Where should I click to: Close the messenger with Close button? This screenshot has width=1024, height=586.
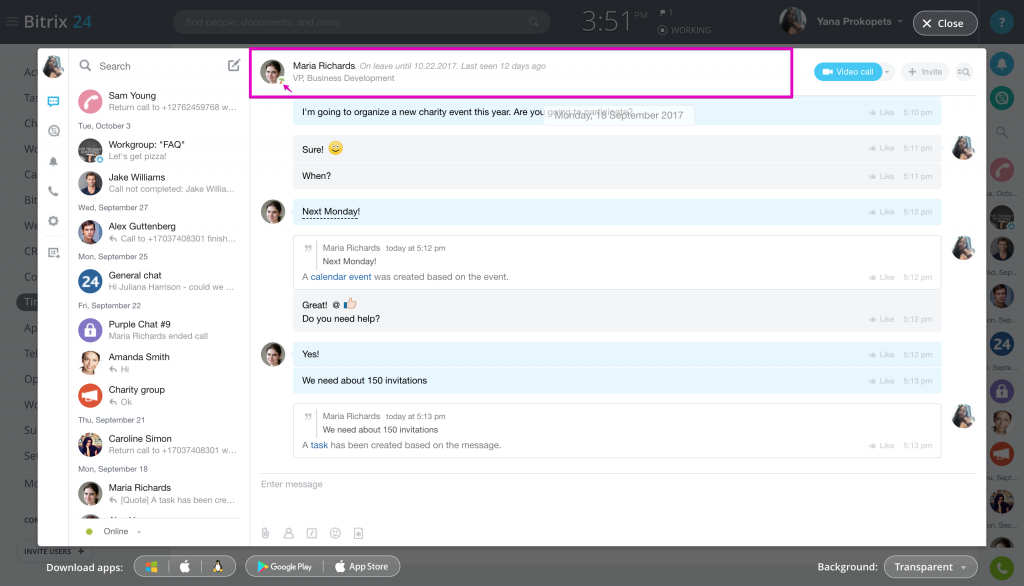pos(944,23)
